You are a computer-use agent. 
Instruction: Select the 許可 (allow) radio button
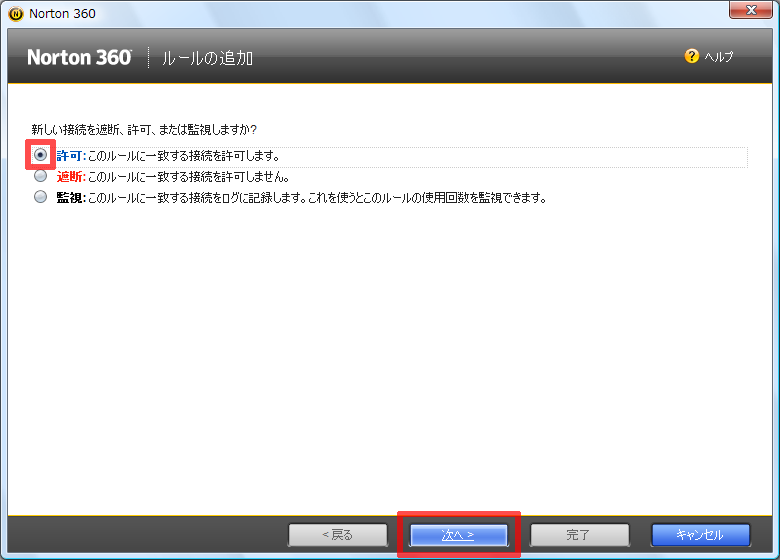pyautogui.click(x=40, y=155)
